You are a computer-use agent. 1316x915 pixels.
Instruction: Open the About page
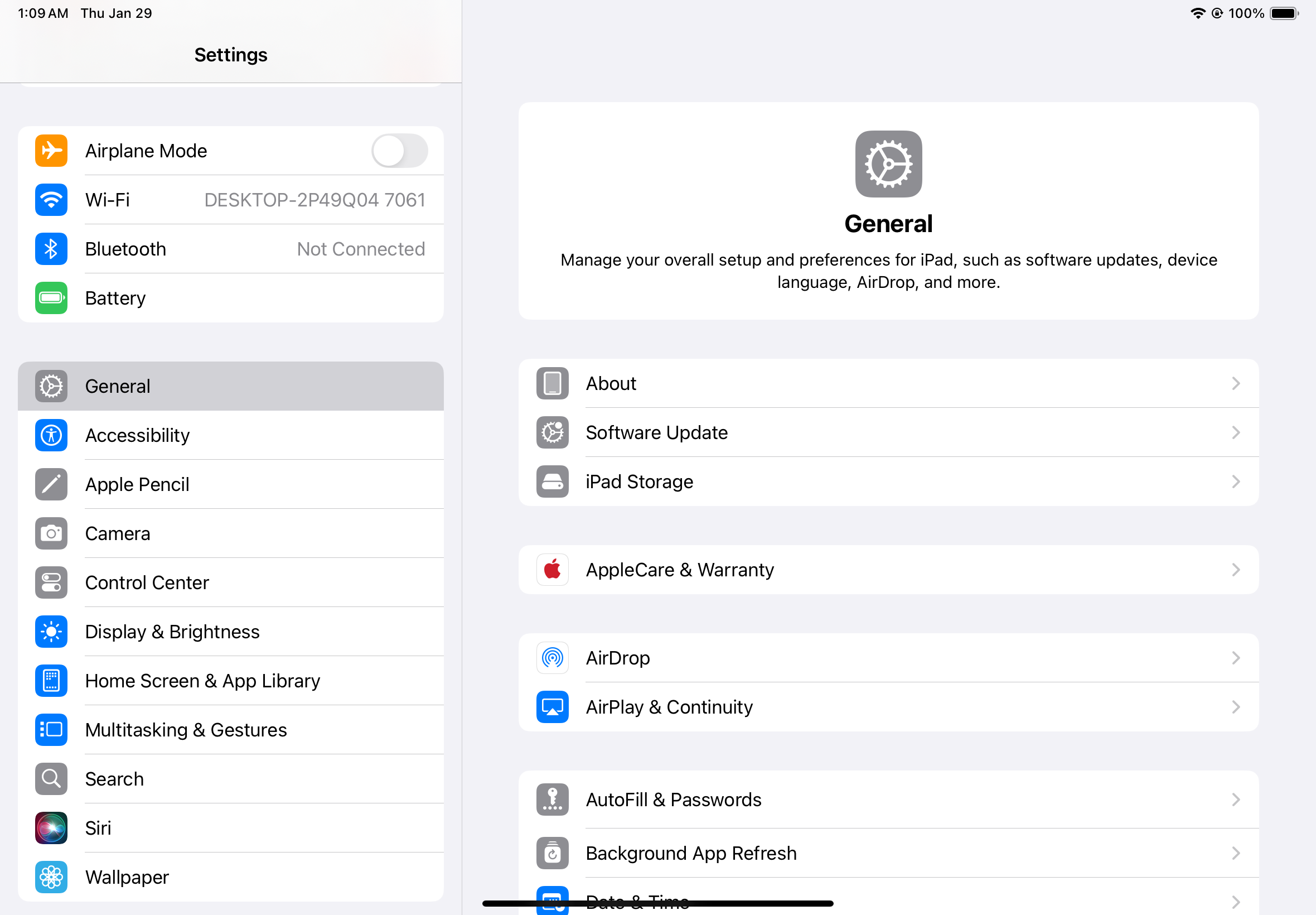[889, 383]
